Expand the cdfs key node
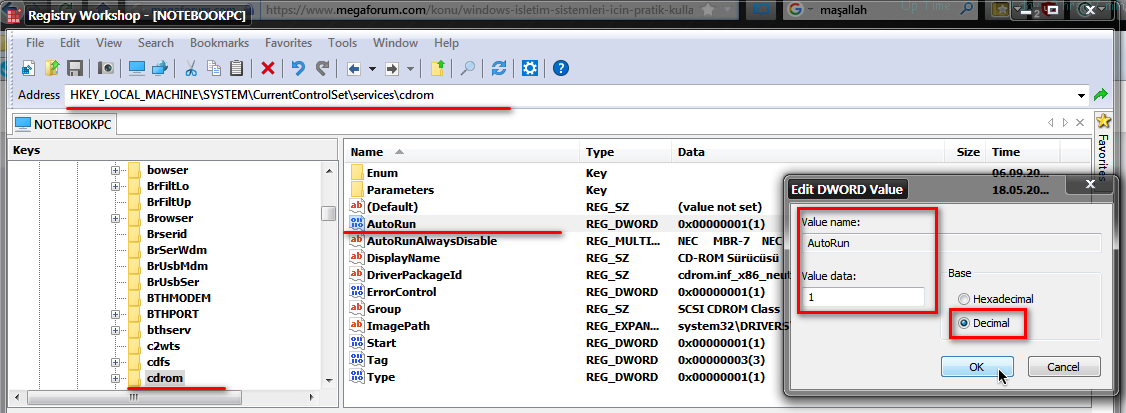This screenshot has height=413, width=1126. coord(115,361)
